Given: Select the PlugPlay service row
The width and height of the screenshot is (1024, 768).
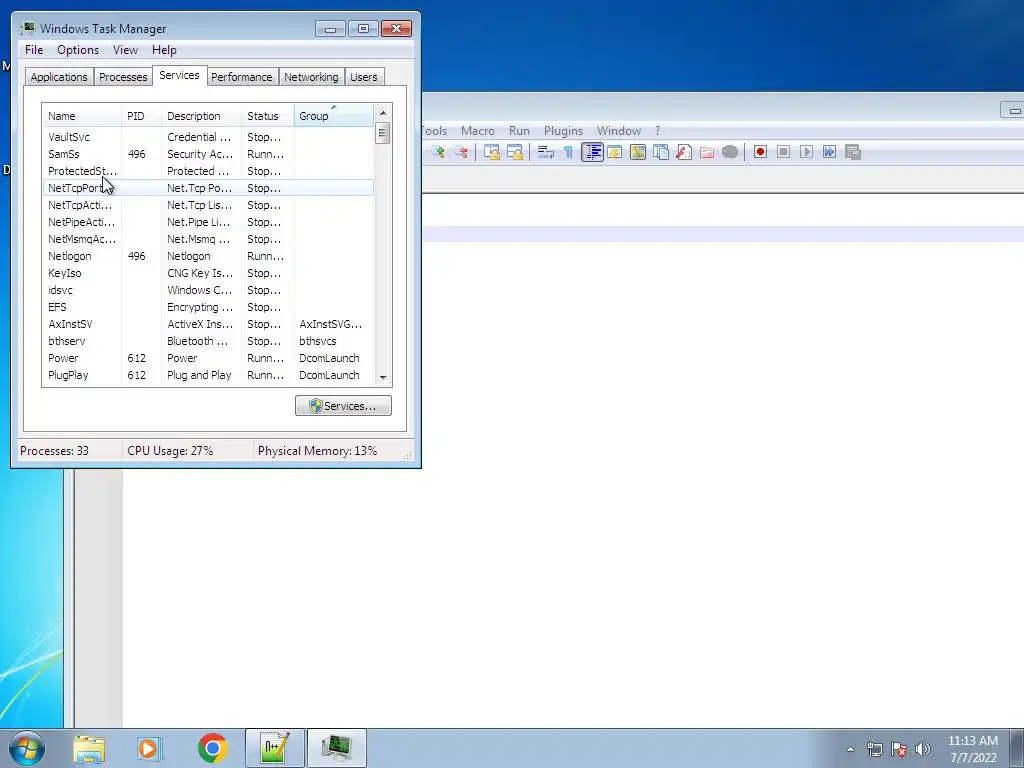Looking at the screenshot, I should pyautogui.click(x=208, y=375).
